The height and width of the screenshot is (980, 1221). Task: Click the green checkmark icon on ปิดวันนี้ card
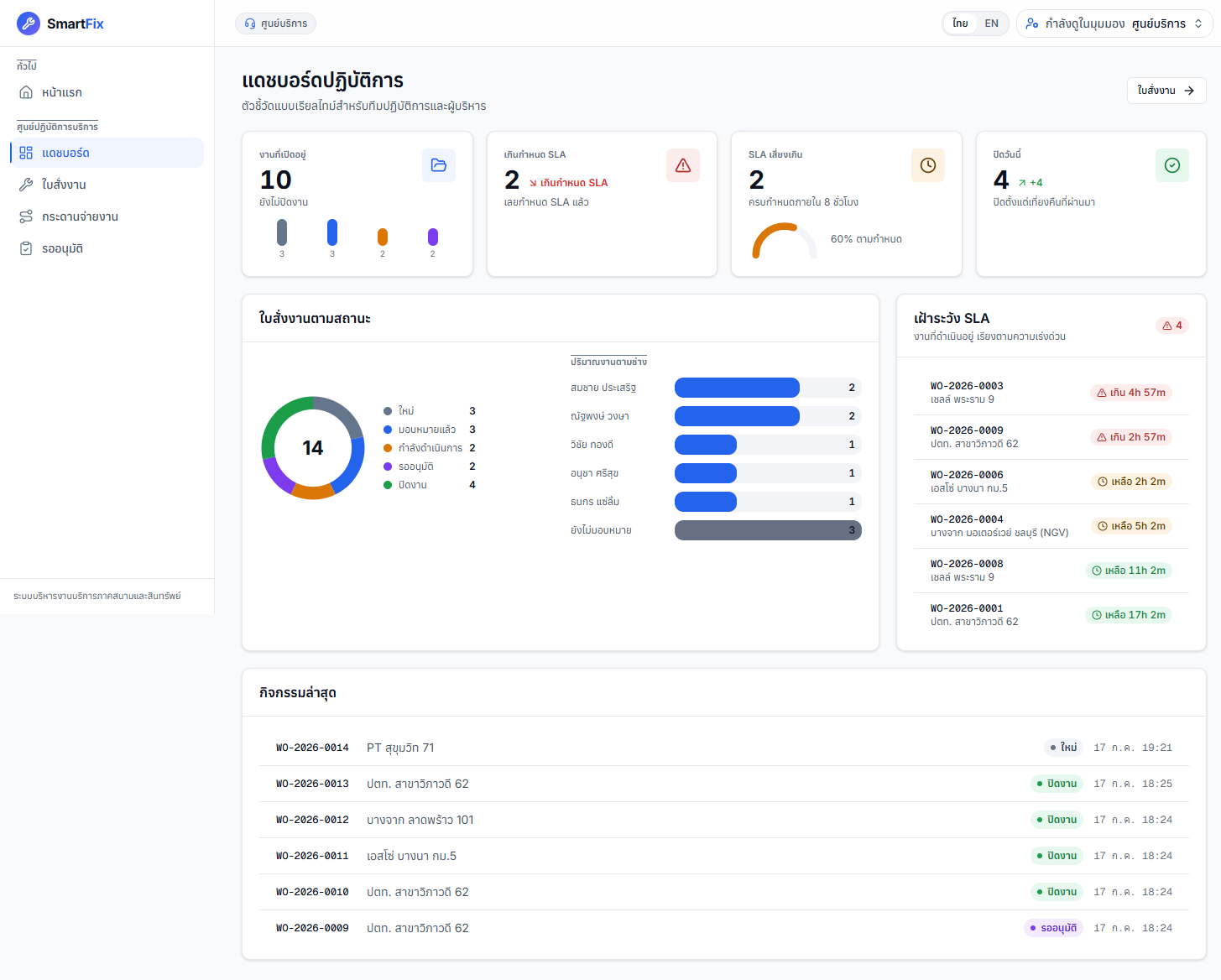[1172, 165]
